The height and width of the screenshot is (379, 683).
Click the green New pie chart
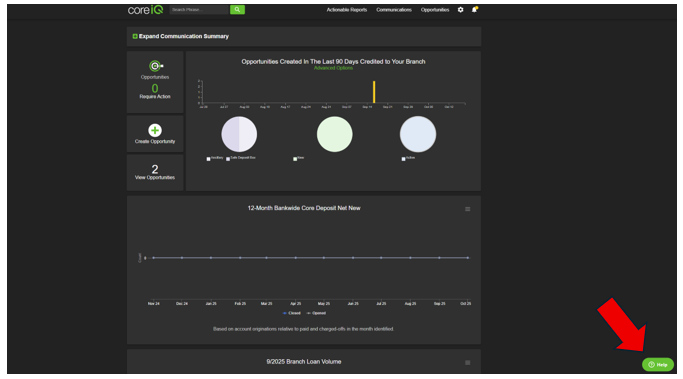pos(335,134)
